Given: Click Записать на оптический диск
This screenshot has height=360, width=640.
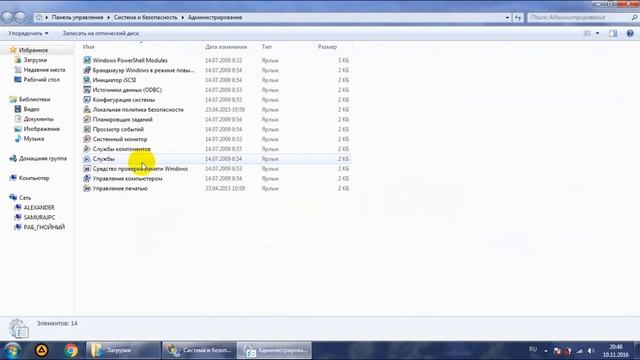Looking at the screenshot, I should tap(100, 33).
